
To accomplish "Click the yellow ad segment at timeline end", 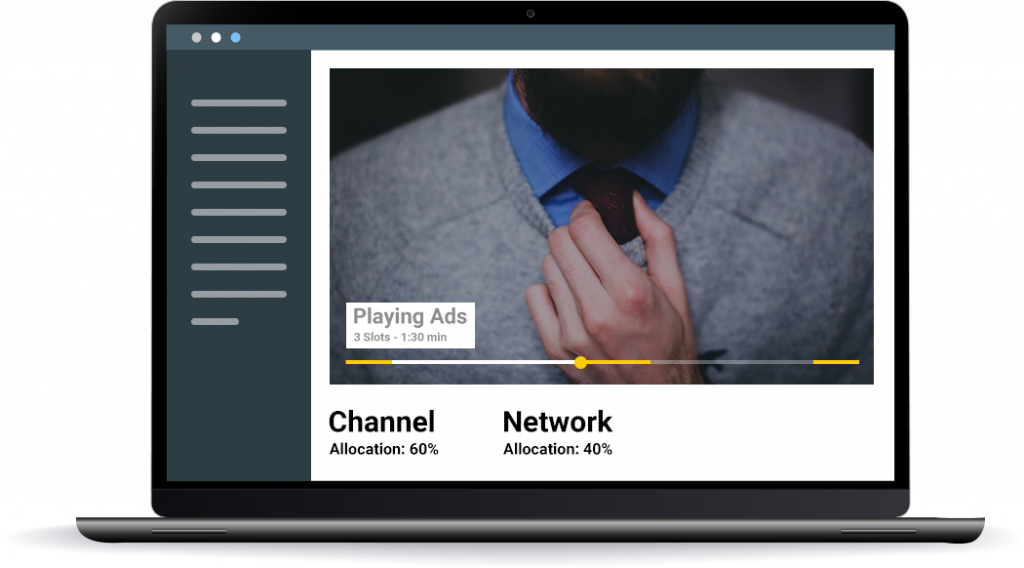I will 836,362.
